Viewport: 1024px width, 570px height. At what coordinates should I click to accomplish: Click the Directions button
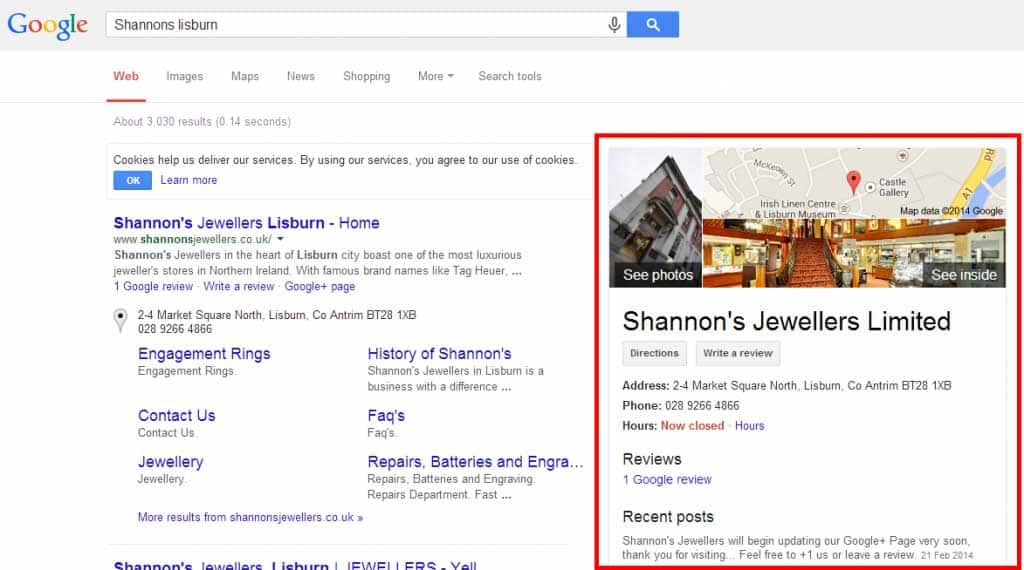point(654,353)
